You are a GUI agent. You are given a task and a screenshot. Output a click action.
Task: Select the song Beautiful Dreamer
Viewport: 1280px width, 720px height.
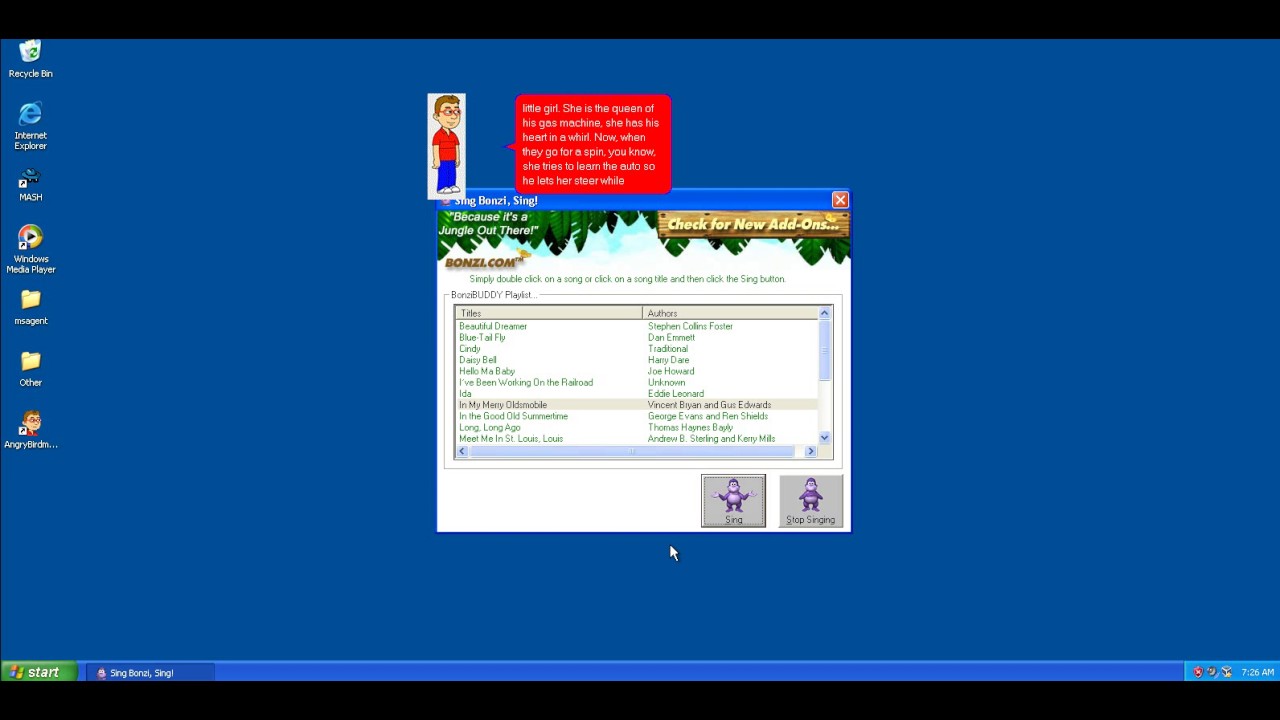pyautogui.click(x=493, y=326)
